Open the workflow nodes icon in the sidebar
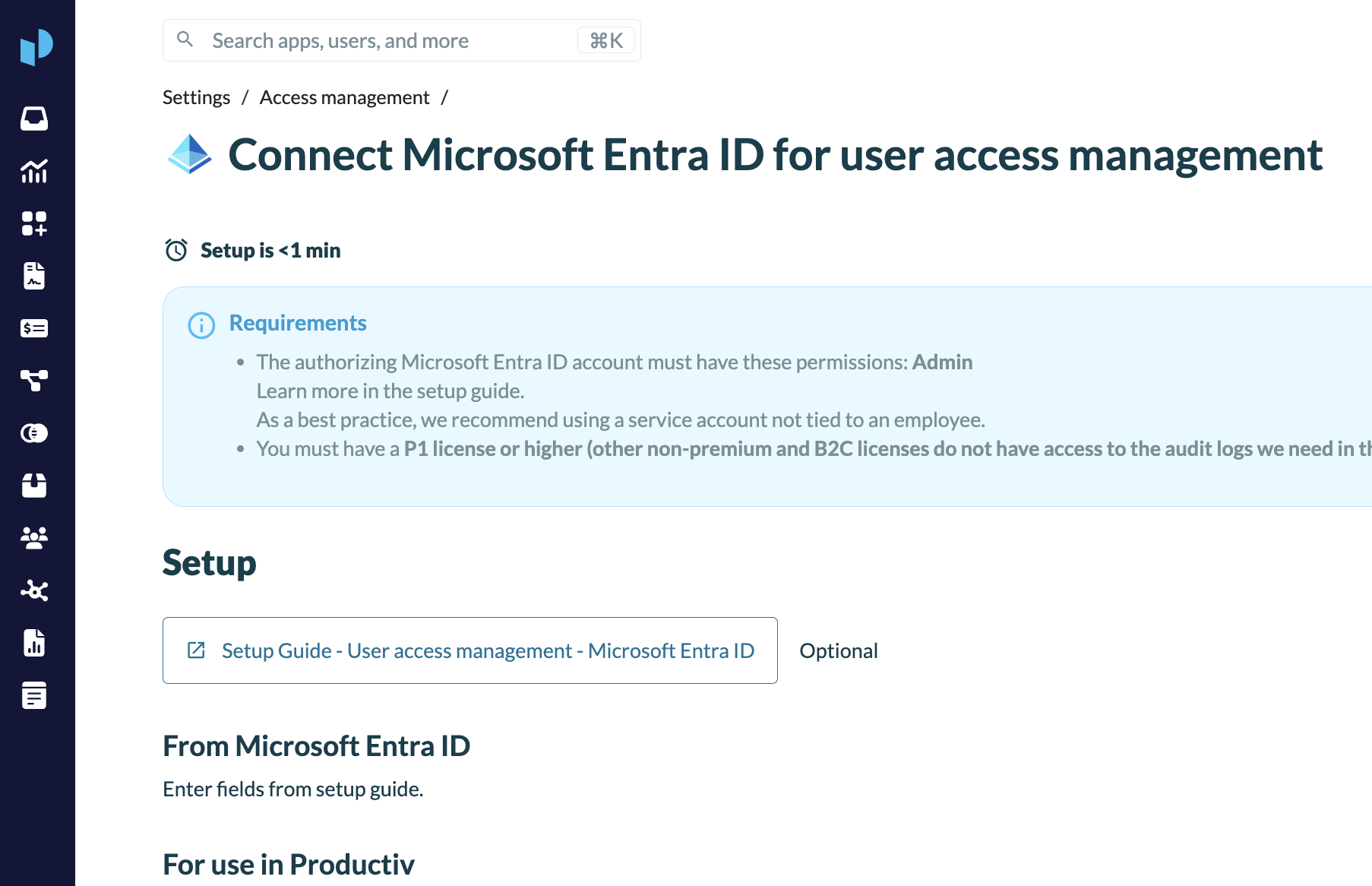This screenshot has height=886, width=1372. pos(34,381)
